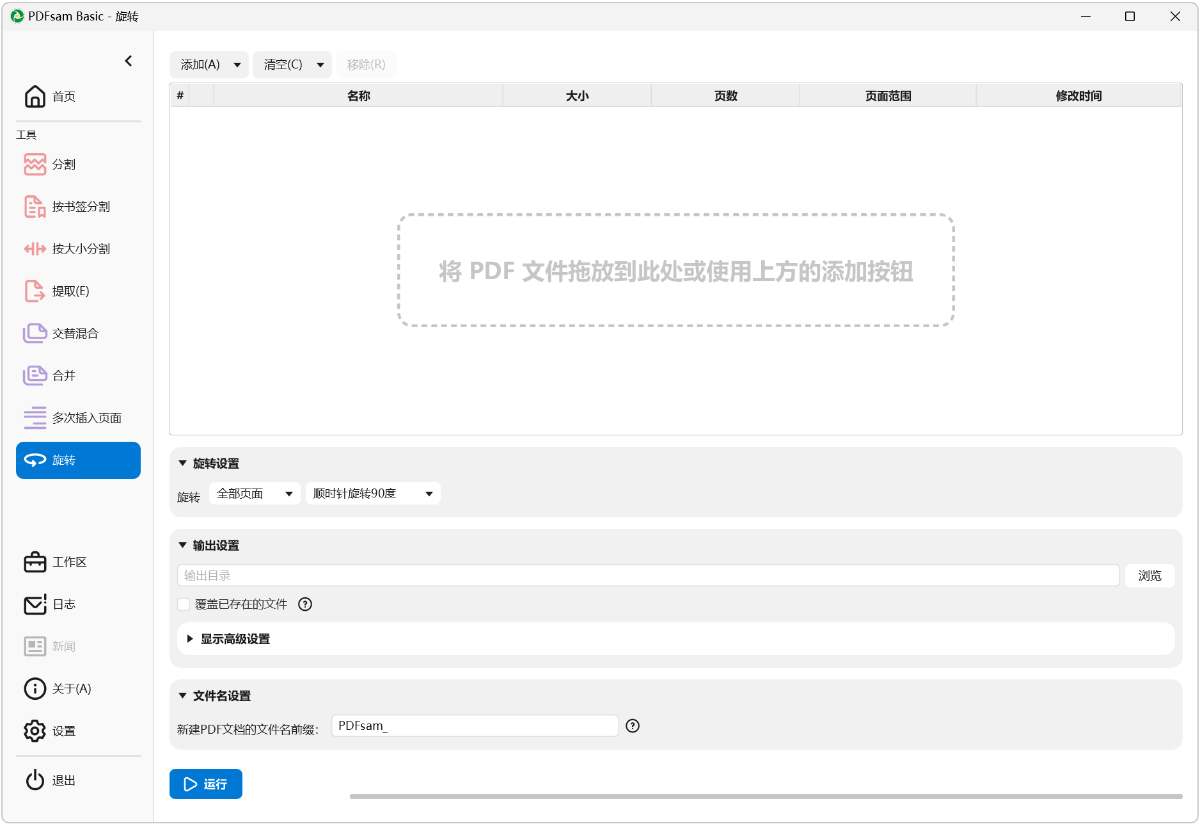Open 多次插入页面 insert pages tool
Viewport: 1200px width, 824px height.
coord(78,418)
